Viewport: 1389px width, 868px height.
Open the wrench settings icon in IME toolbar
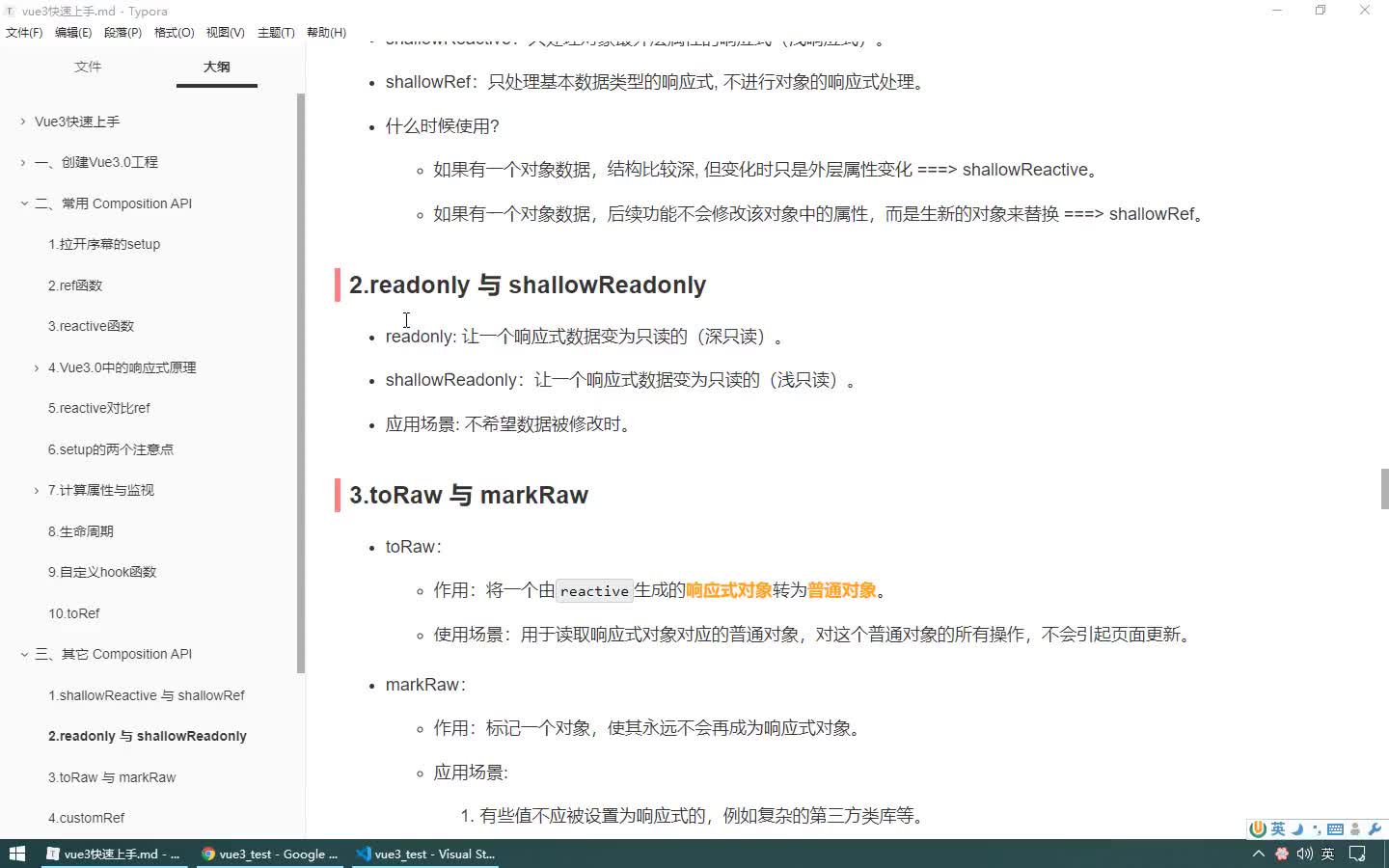click(1375, 828)
